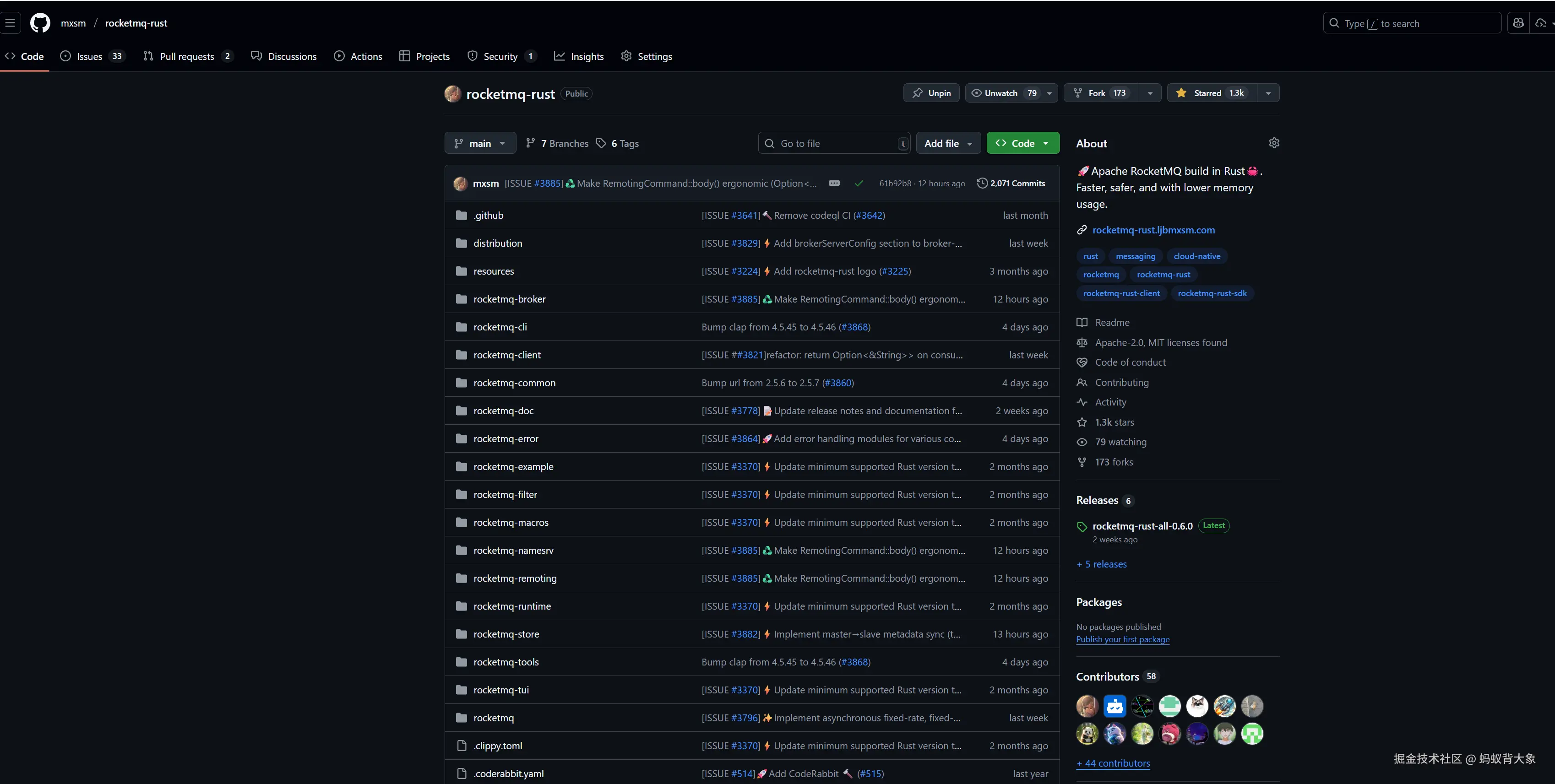Click the first contributor avatar
This screenshot has width=1555, height=784.
pyautogui.click(x=1087, y=706)
